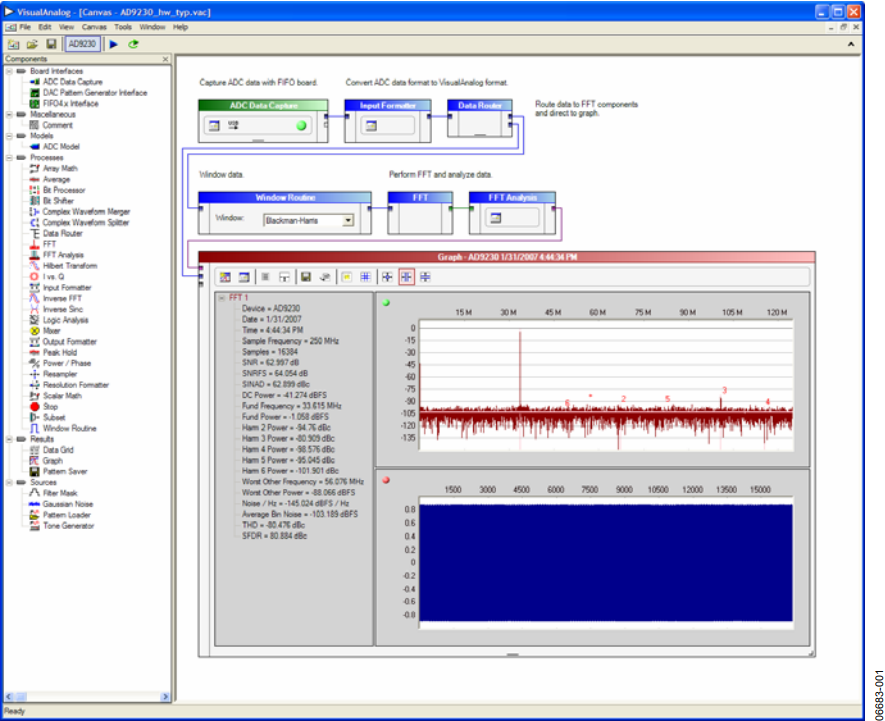Toggle the highlighted horizontal zoom icon

click(x=406, y=277)
